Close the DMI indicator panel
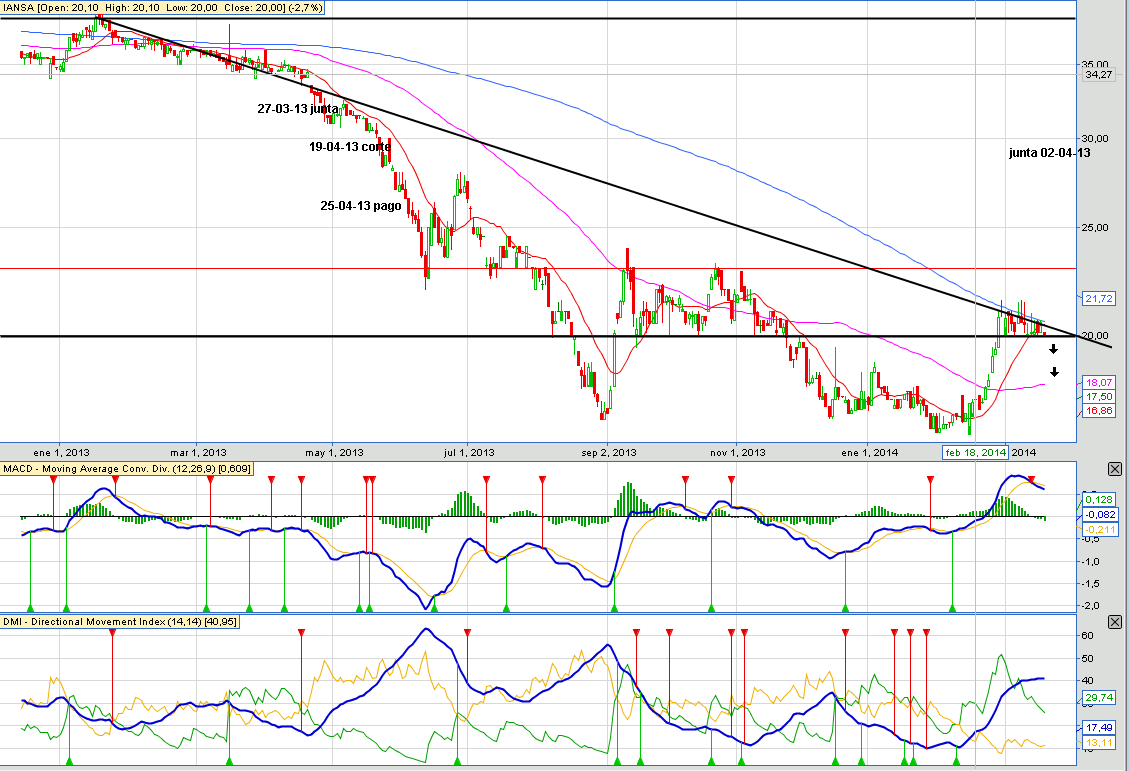This screenshot has width=1129, height=771. point(1115,622)
